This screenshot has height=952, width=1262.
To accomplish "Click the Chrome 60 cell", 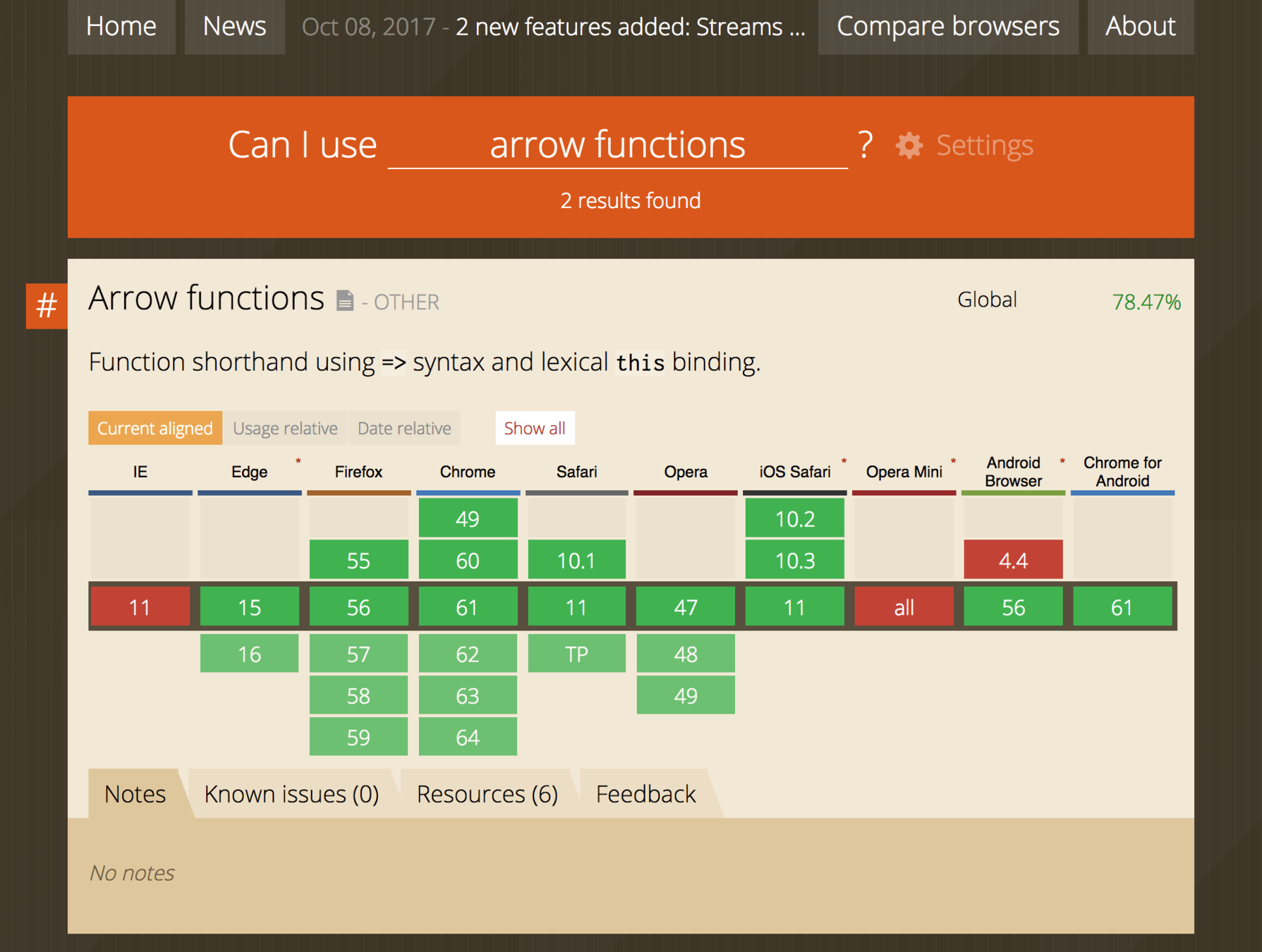I will (x=468, y=561).
